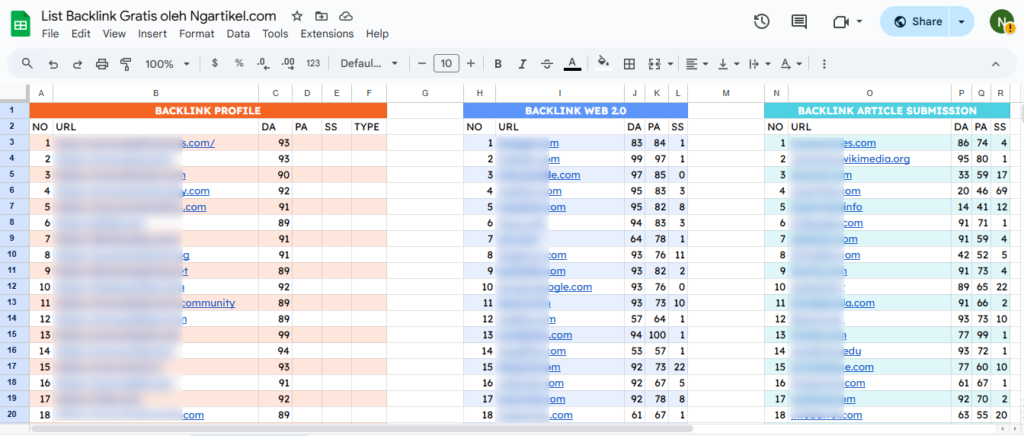Open text rotation dropdown
Screen dimensions: 1024x436
click(791, 64)
